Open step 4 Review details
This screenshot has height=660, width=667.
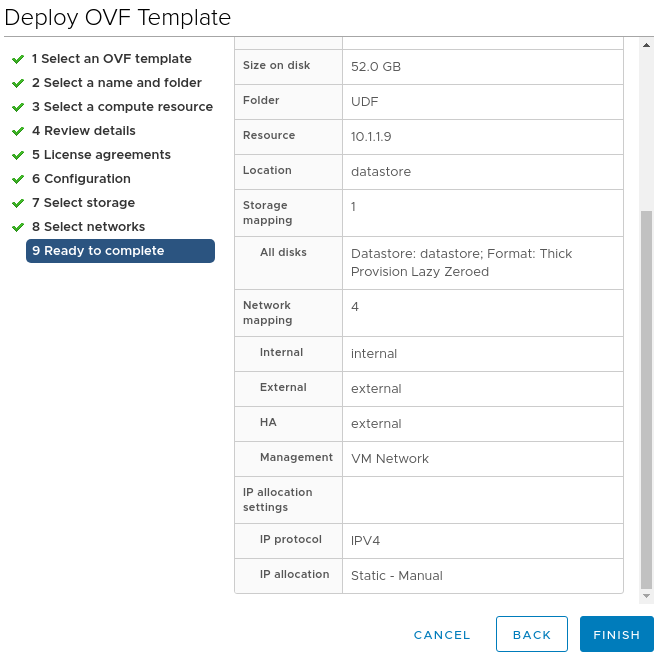point(83,131)
